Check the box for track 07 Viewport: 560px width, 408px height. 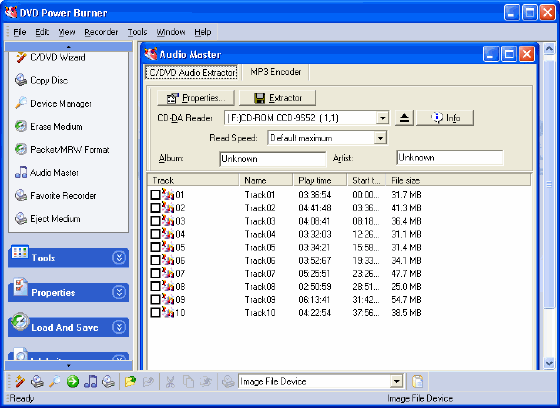click(155, 273)
